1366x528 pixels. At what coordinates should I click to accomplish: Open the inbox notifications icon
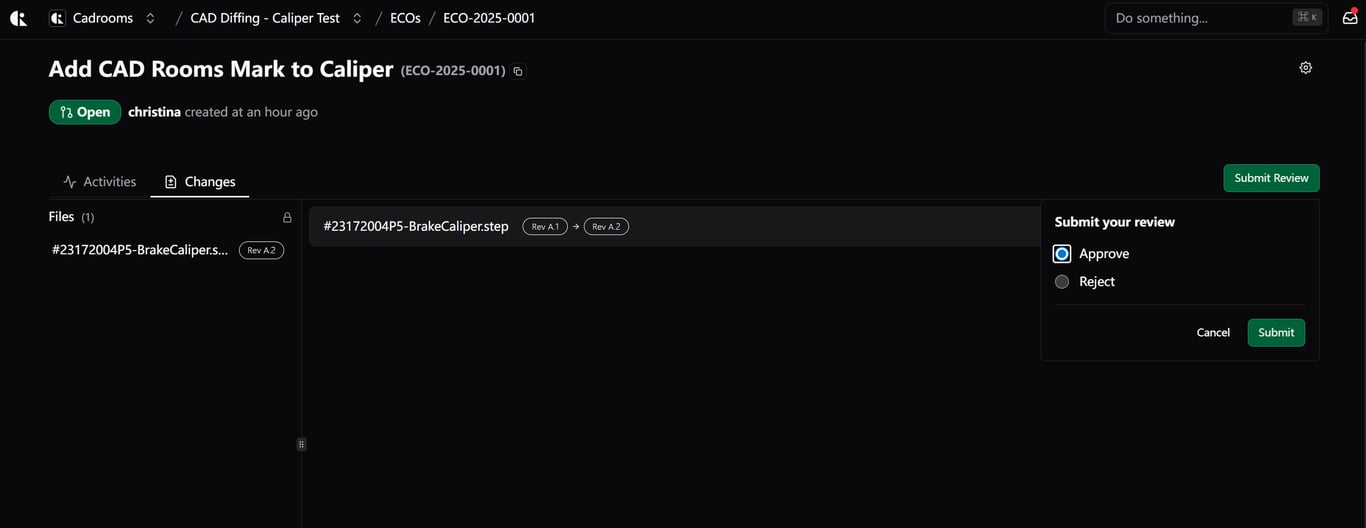tap(1350, 17)
